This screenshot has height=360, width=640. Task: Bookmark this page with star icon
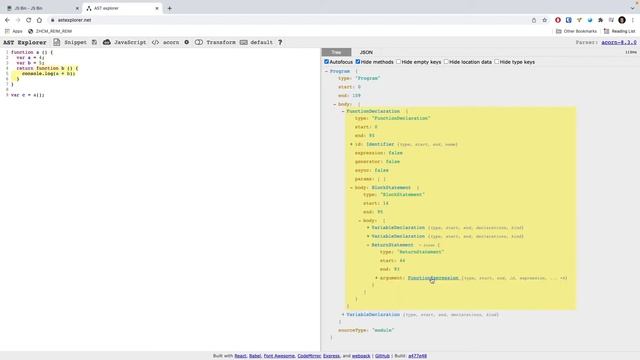pos(544,20)
